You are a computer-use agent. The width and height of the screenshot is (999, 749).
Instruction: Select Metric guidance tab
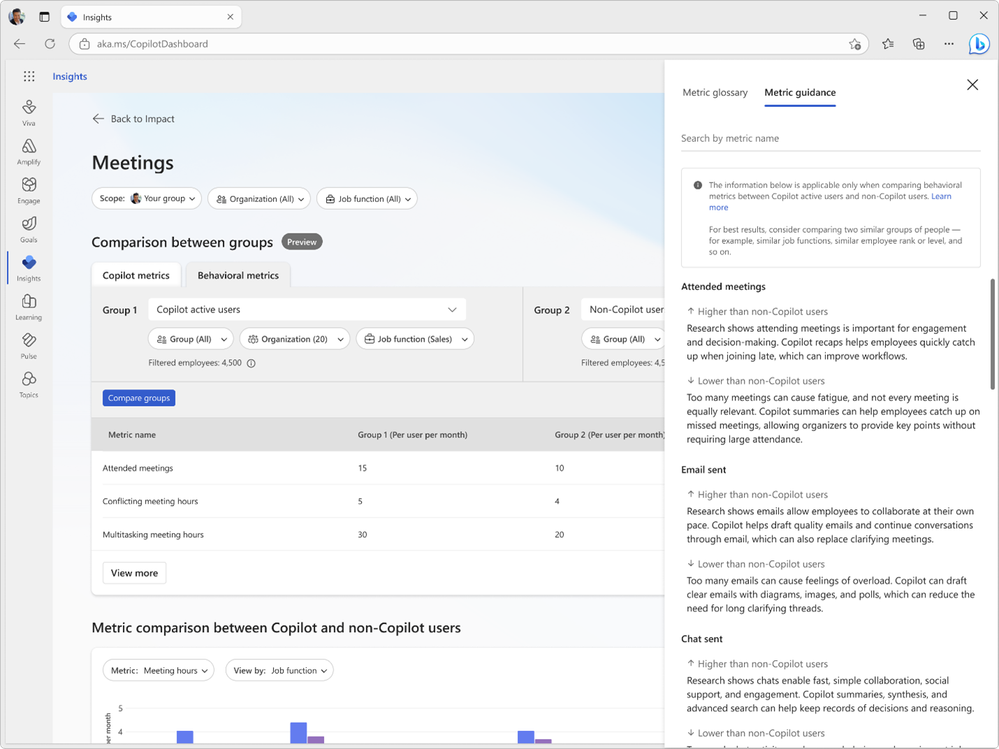pyautogui.click(x=800, y=92)
